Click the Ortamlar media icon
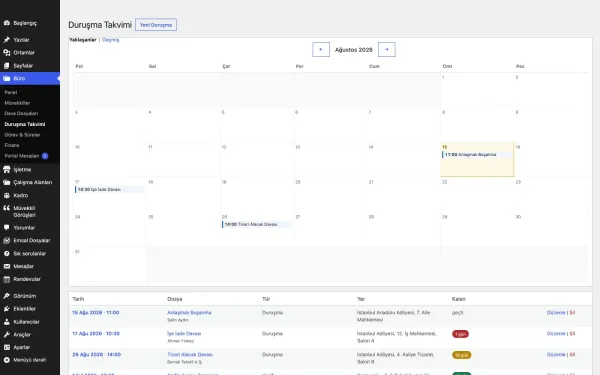Viewport: 600px width, 375px height. click(x=7, y=53)
